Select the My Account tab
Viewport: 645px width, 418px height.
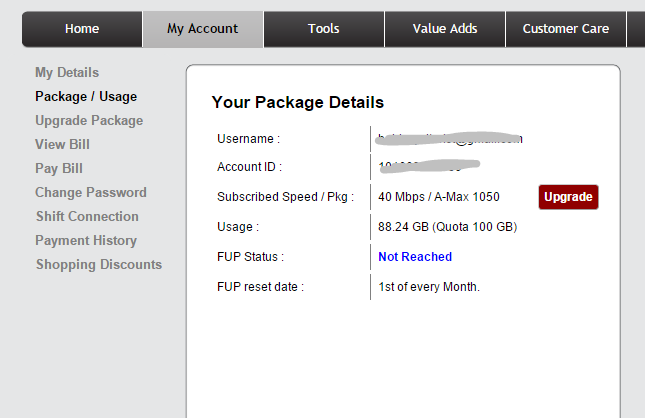pos(203,29)
